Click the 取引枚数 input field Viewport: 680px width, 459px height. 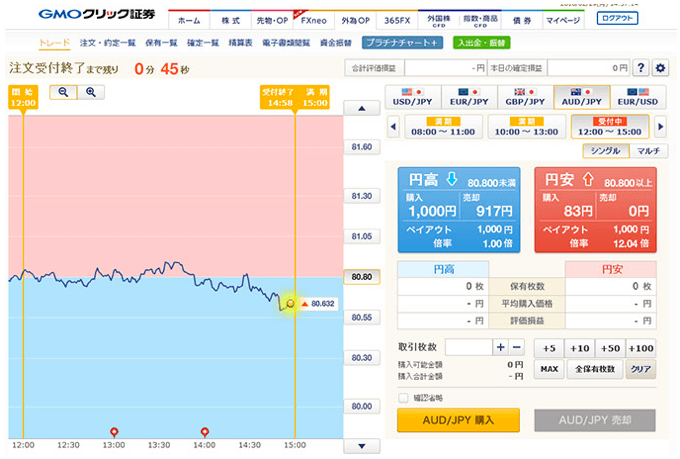point(467,347)
